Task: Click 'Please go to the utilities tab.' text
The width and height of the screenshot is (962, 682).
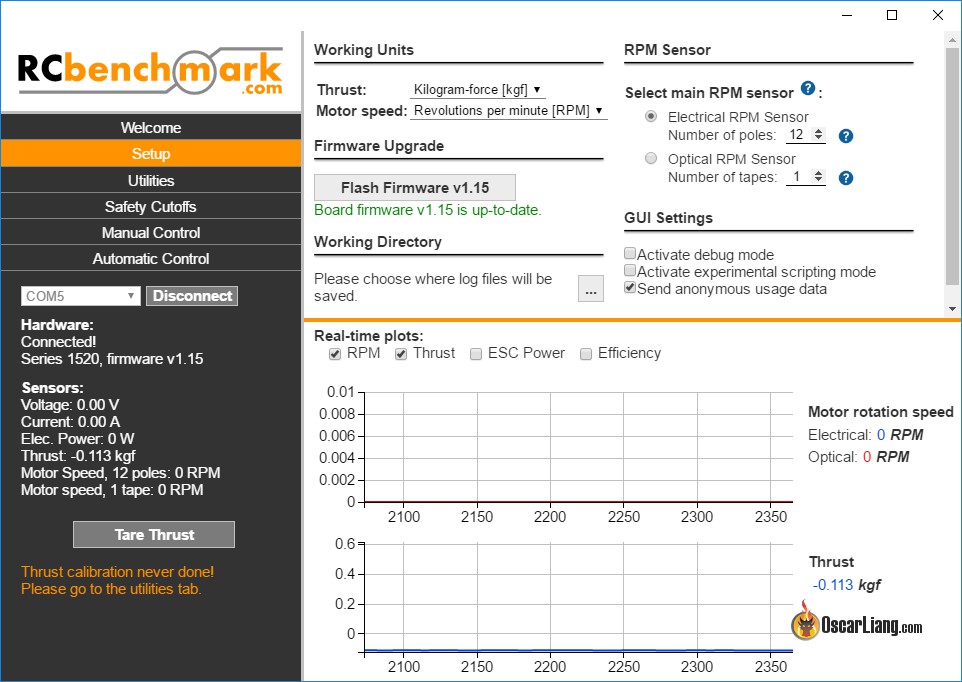Action: (x=111, y=589)
